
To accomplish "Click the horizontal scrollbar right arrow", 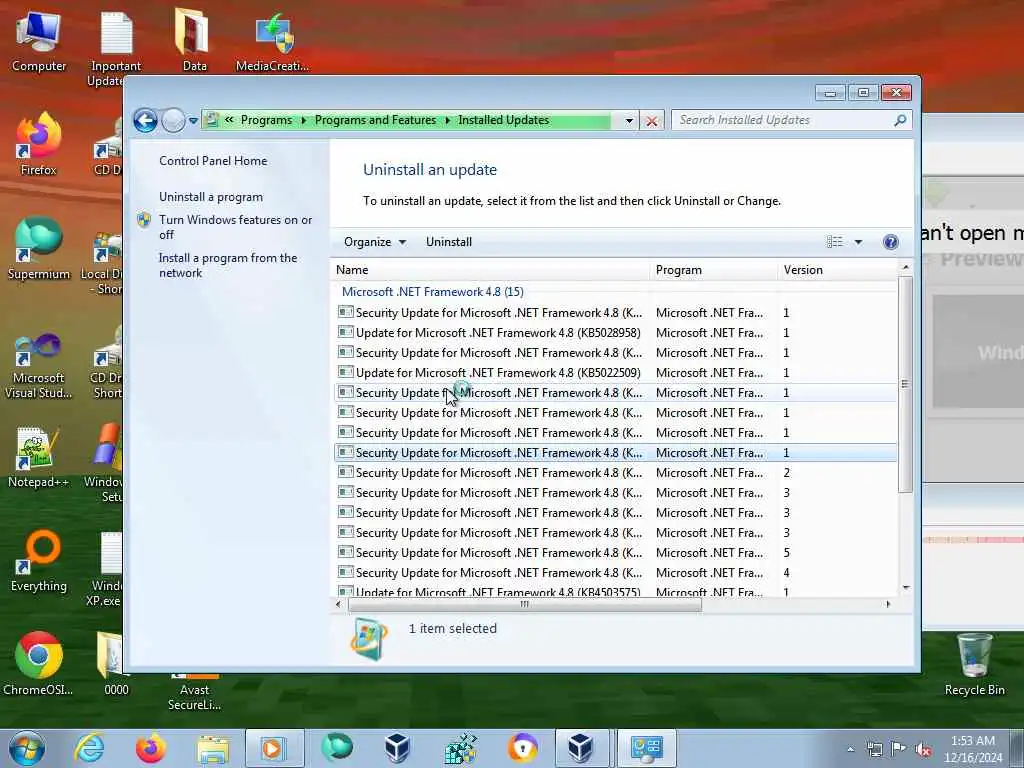I will coord(888,605).
